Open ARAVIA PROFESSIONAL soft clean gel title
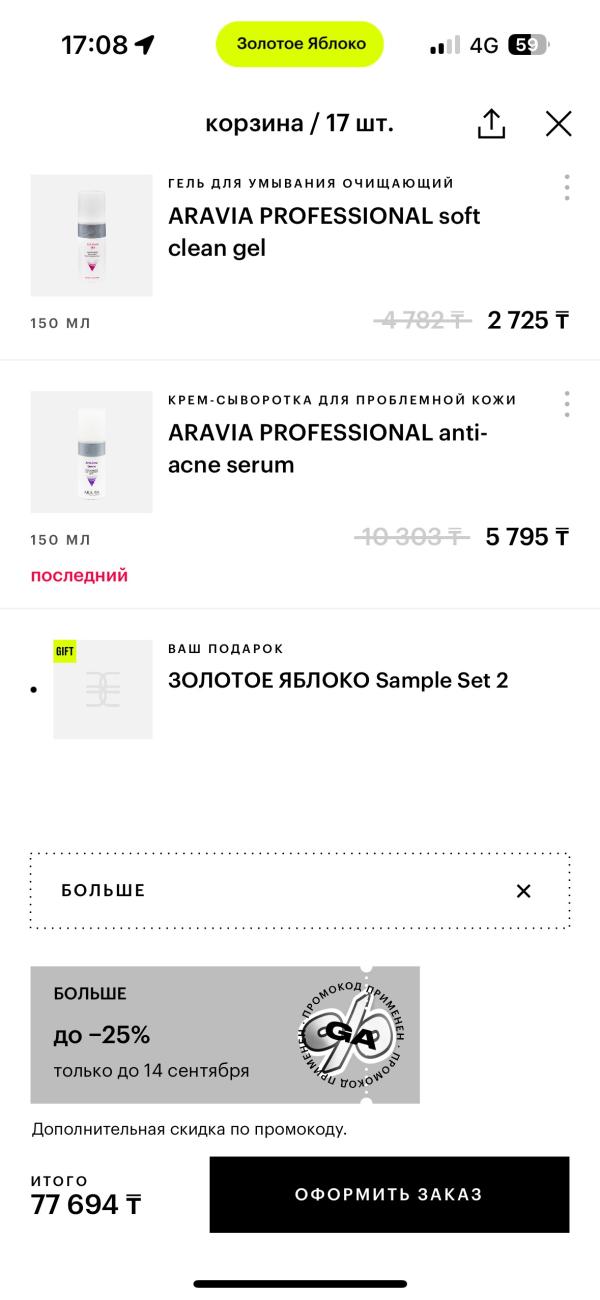The height and width of the screenshot is (1300, 600). 324,232
